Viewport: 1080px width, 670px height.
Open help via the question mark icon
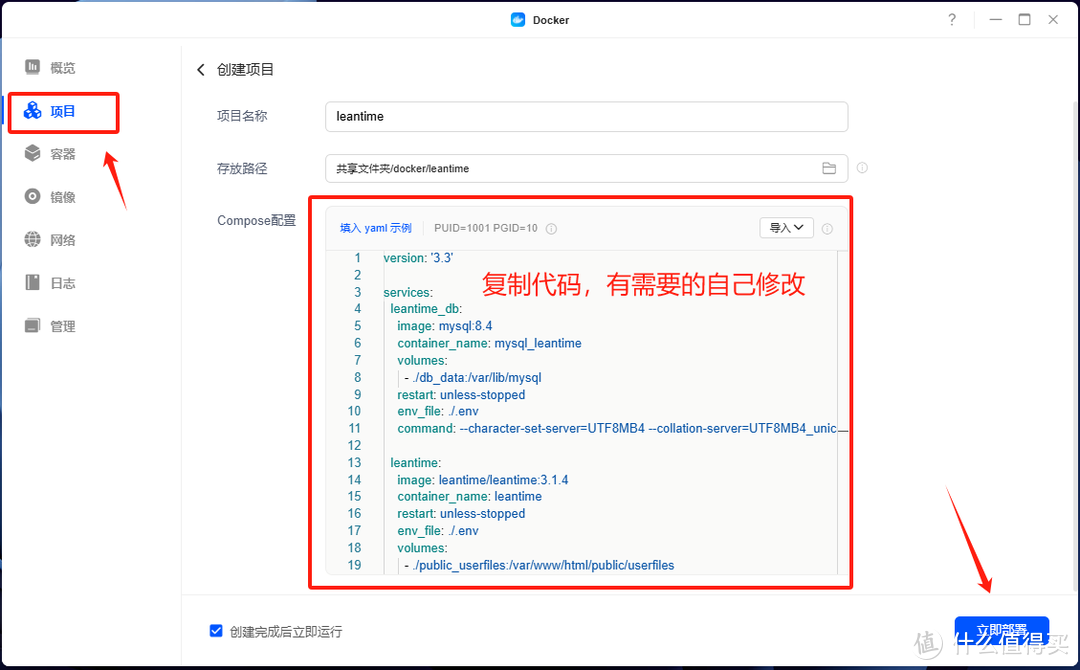click(x=951, y=19)
